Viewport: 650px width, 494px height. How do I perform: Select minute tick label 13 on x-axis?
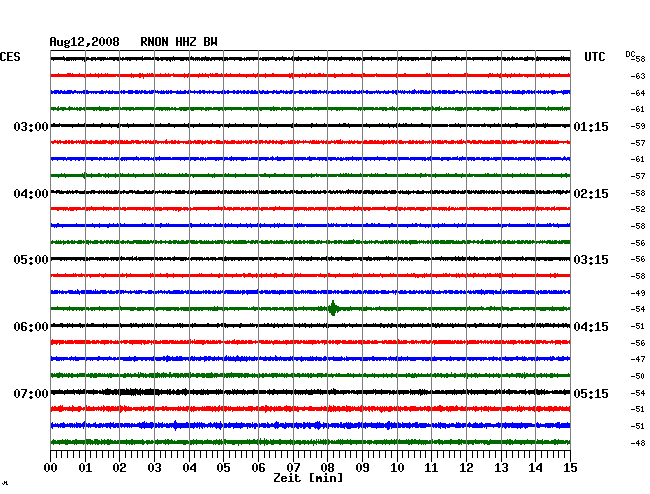501,467
